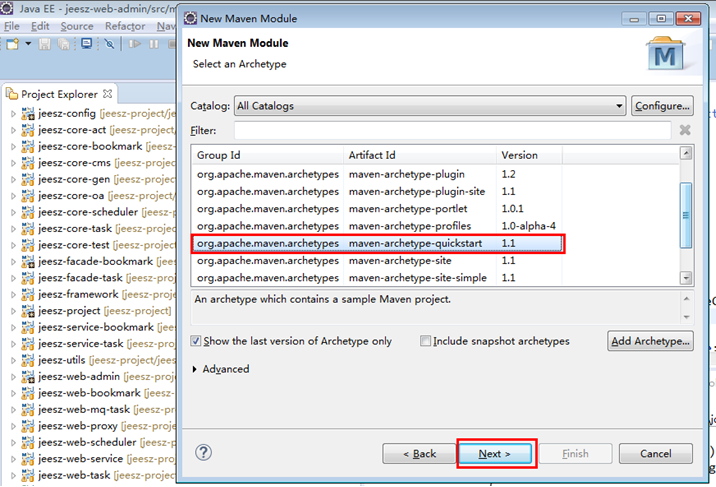This screenshot has height=487, width=716.
Task: Expand the jeesz-facade-bookmark tree node
Action: pyautogui.click(x=13, y=262)
